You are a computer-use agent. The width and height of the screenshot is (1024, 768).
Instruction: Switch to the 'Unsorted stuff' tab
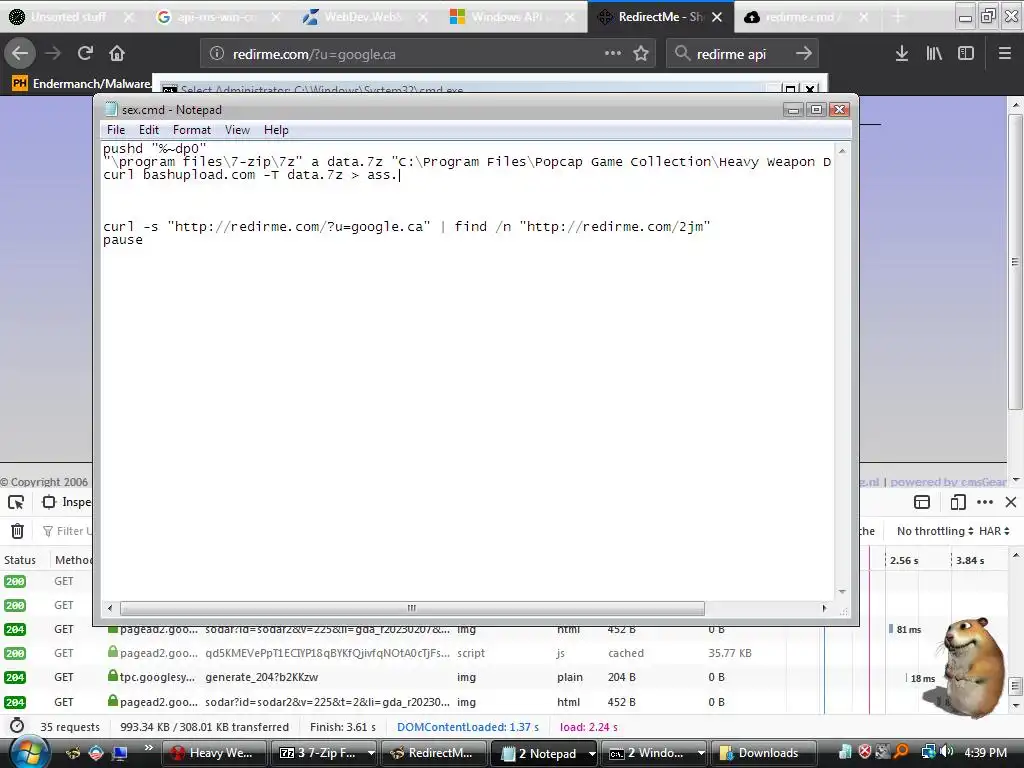[68, 17]
